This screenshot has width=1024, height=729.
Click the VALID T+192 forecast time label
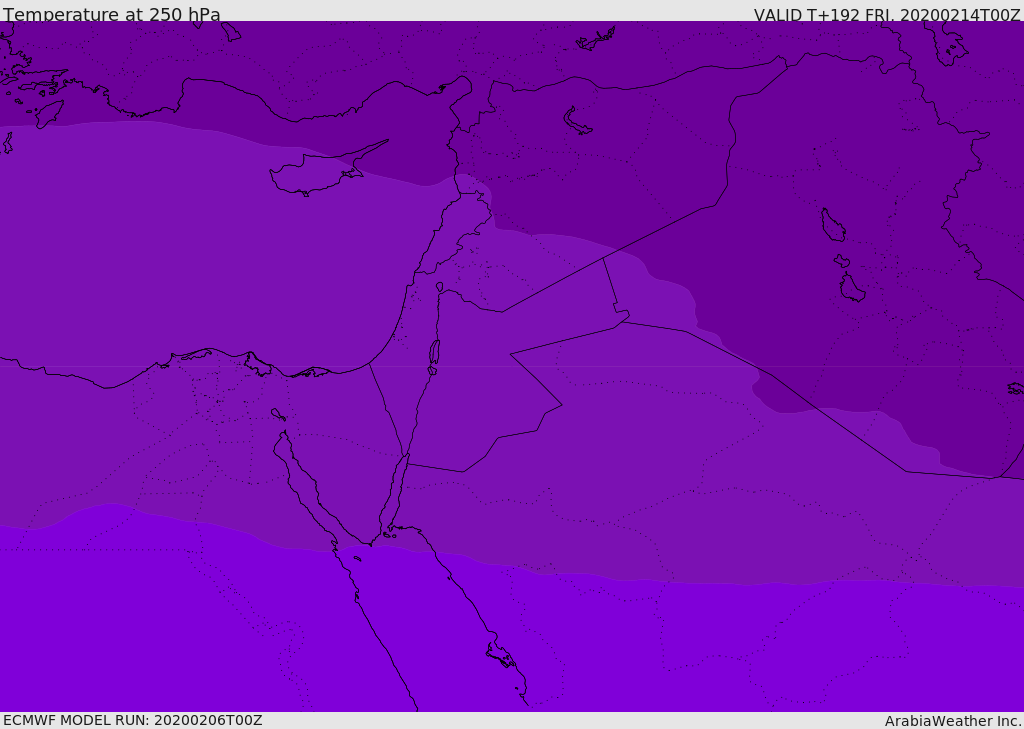886,15
